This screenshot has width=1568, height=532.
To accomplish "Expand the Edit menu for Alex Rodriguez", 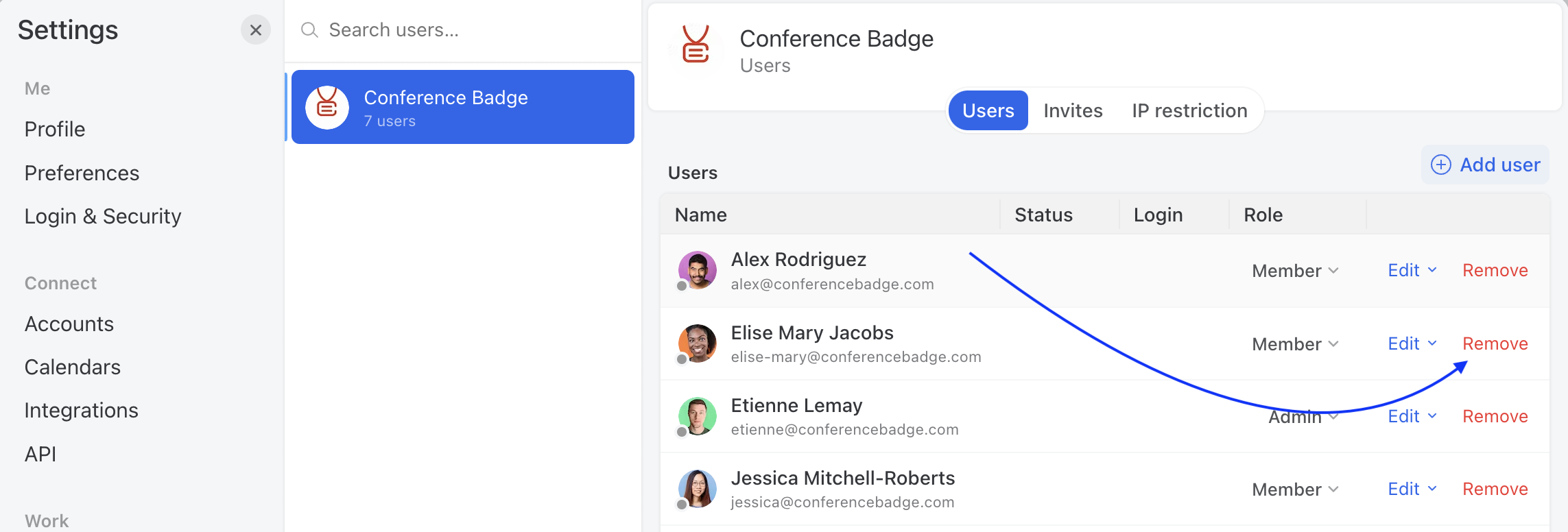I will click(1412, 270).
